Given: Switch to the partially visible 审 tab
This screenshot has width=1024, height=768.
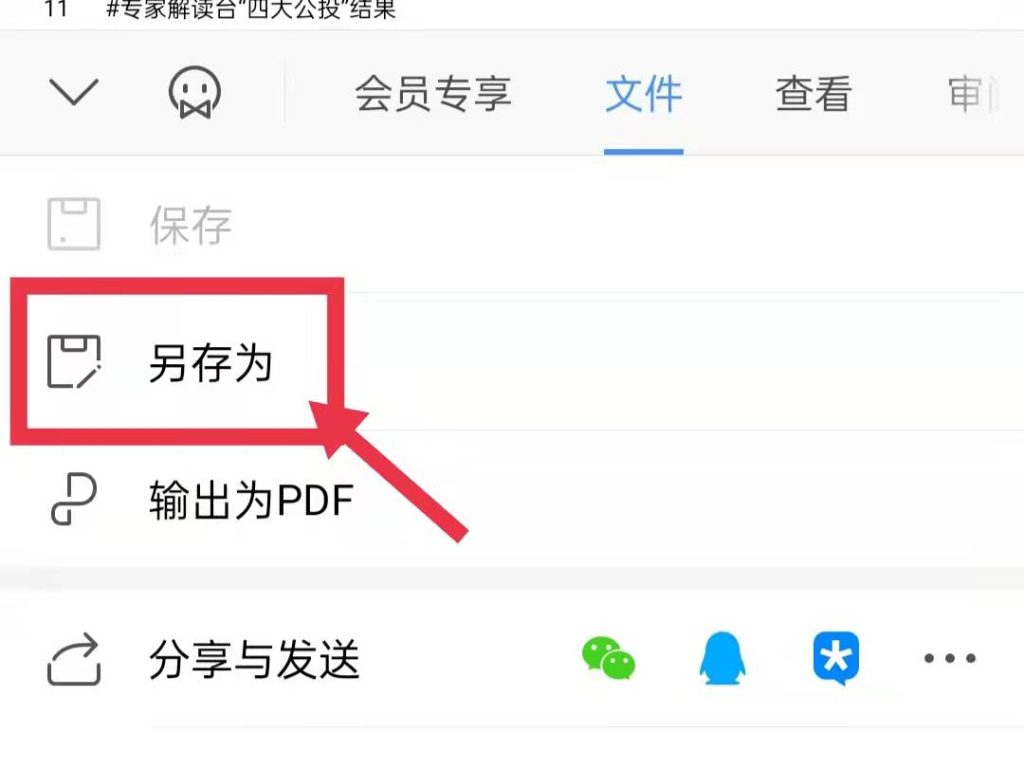Looking at the screenshot, I should 973,93.
